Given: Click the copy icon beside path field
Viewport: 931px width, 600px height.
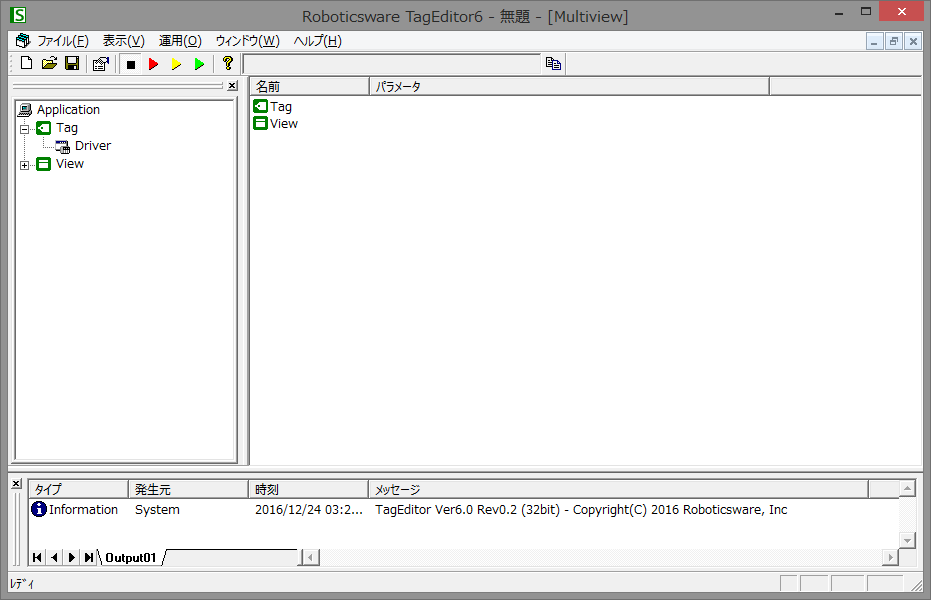Looking at the screenshot, I should (x=553, y=64).
